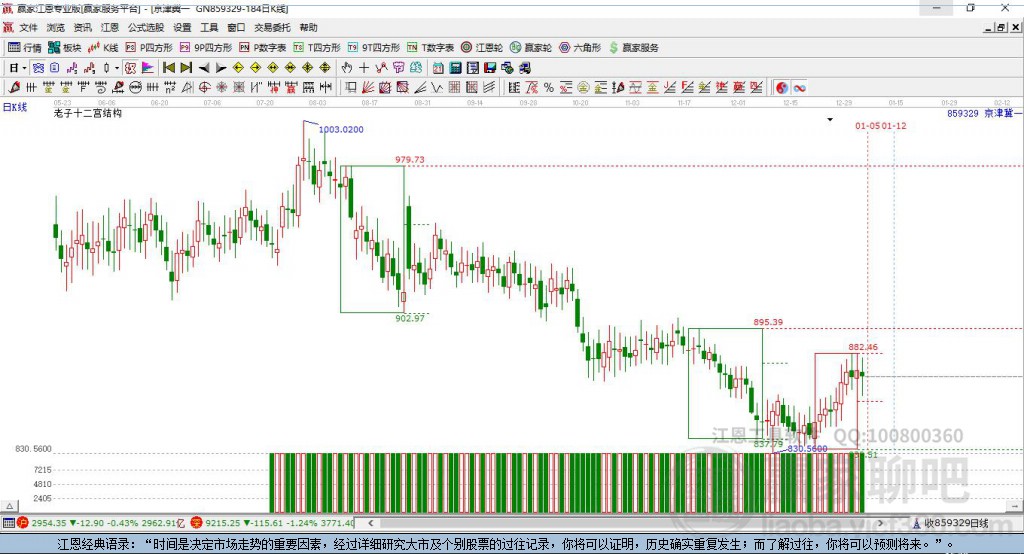This screenshot has width=1024, height=554.
Task: Open the 帮助 help menu
Action: pyautogui.click(x=308, y=27)
